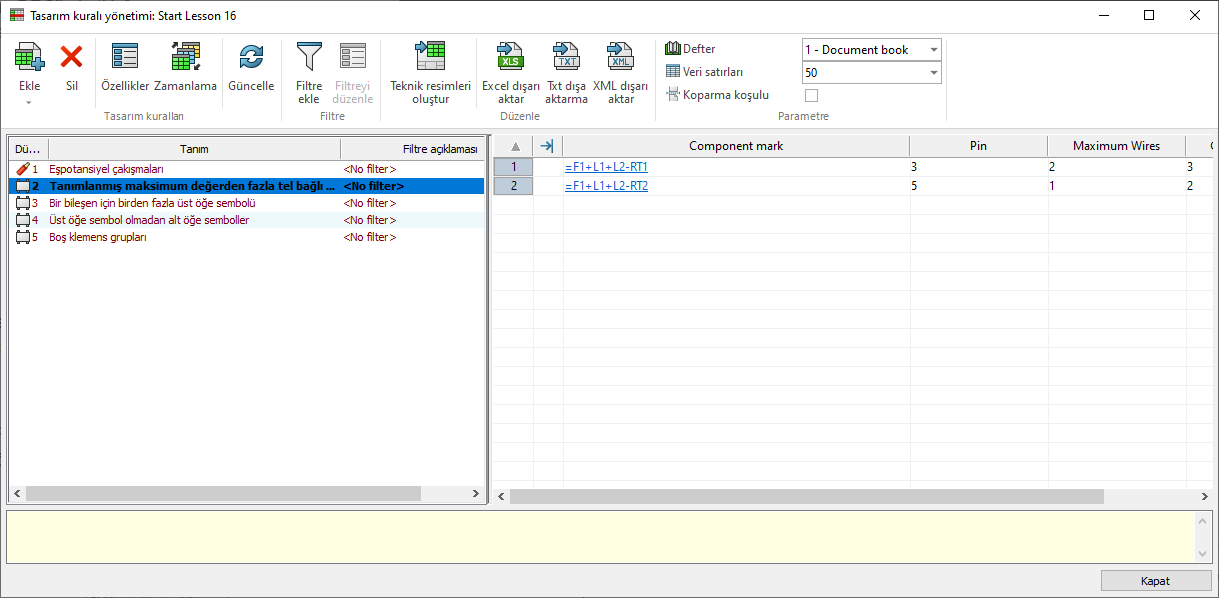Expand the Veri satırları dropdown
Image resolution: width=1219 pixels, height=598 pixels.
tap(933, 73)
